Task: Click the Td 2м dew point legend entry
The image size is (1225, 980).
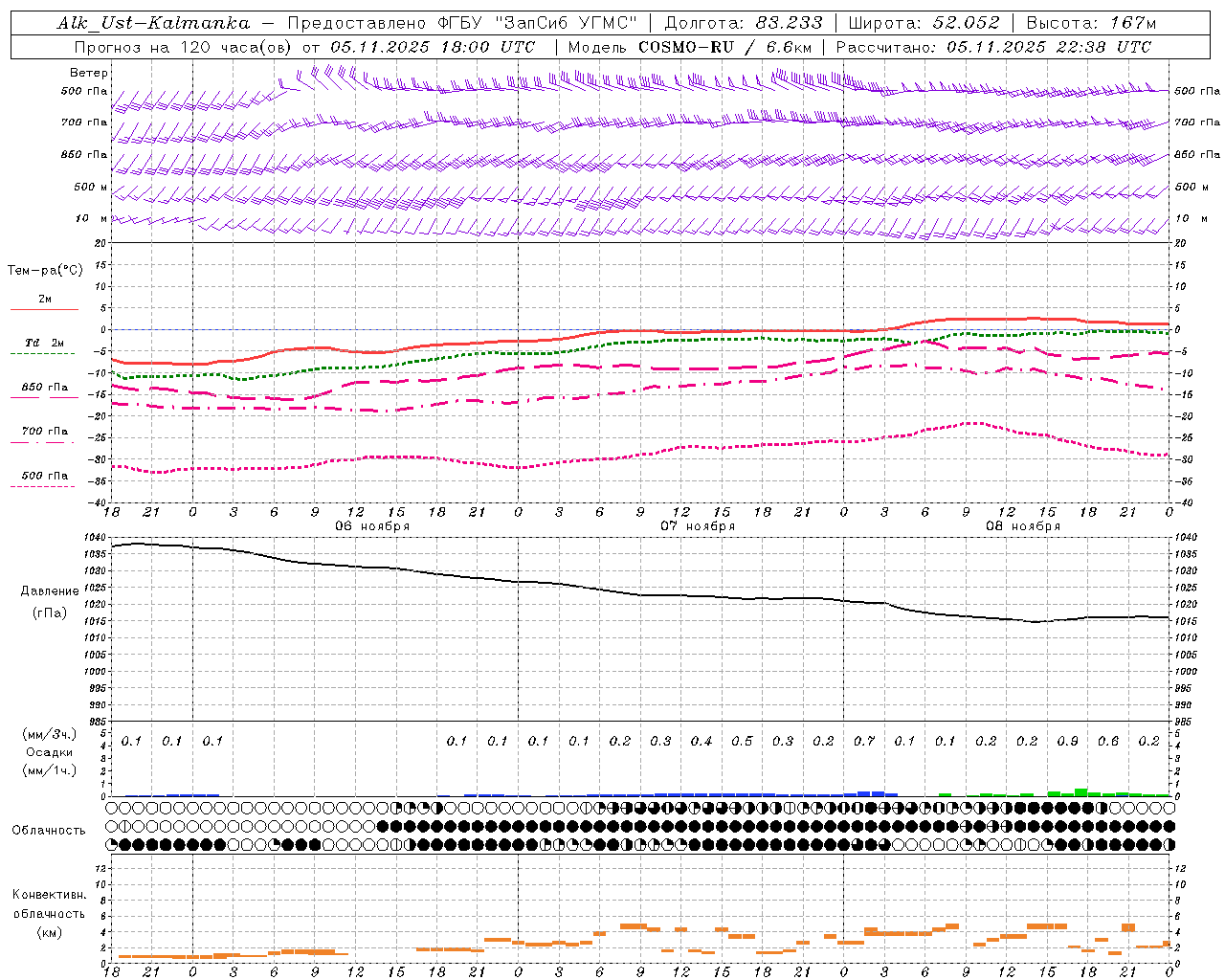Action: 45,343
